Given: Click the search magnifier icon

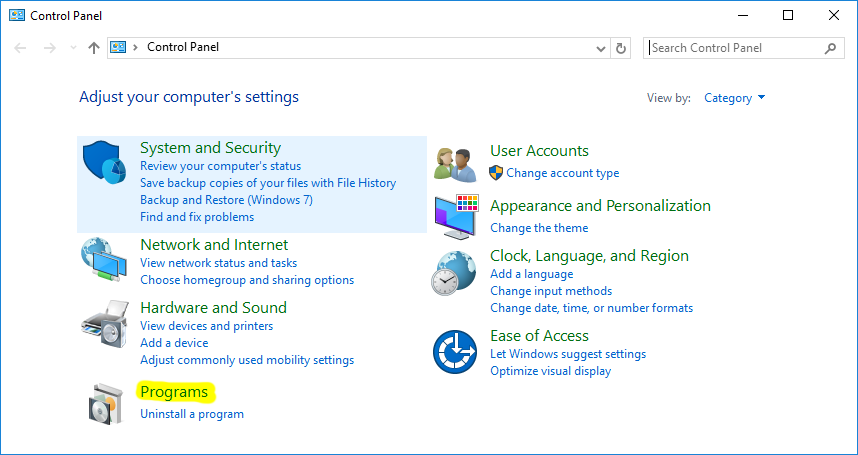Looking at the screenshot, I should point(830,48).
